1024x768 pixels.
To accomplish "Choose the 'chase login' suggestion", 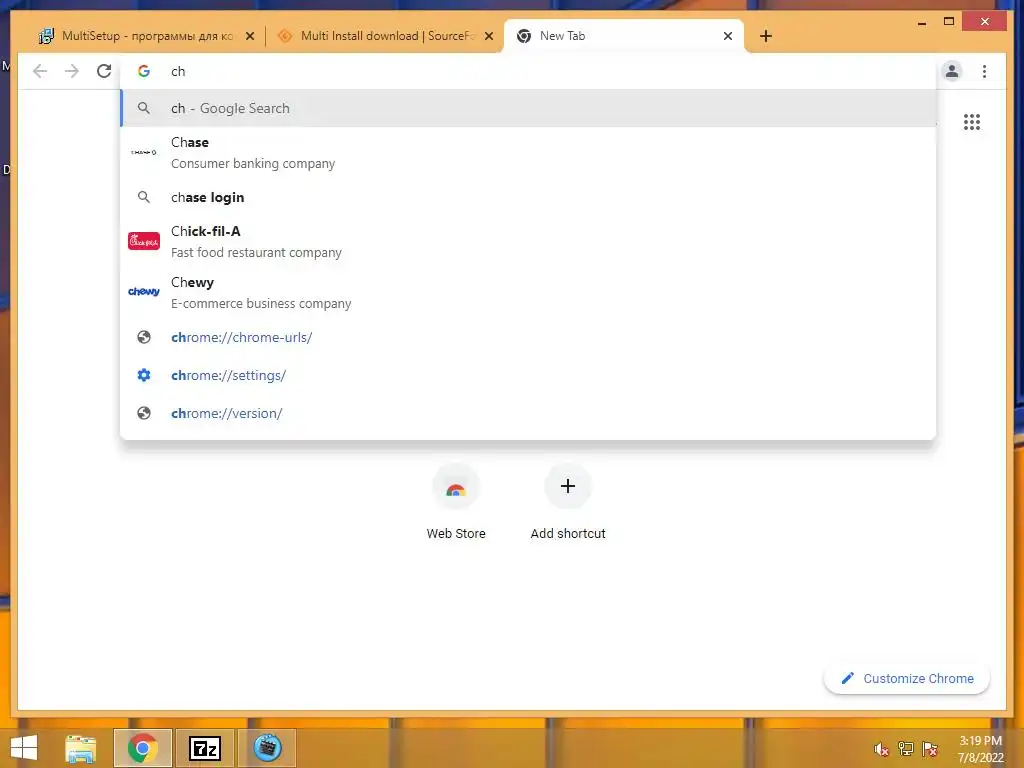I will [x=528, y=197].
